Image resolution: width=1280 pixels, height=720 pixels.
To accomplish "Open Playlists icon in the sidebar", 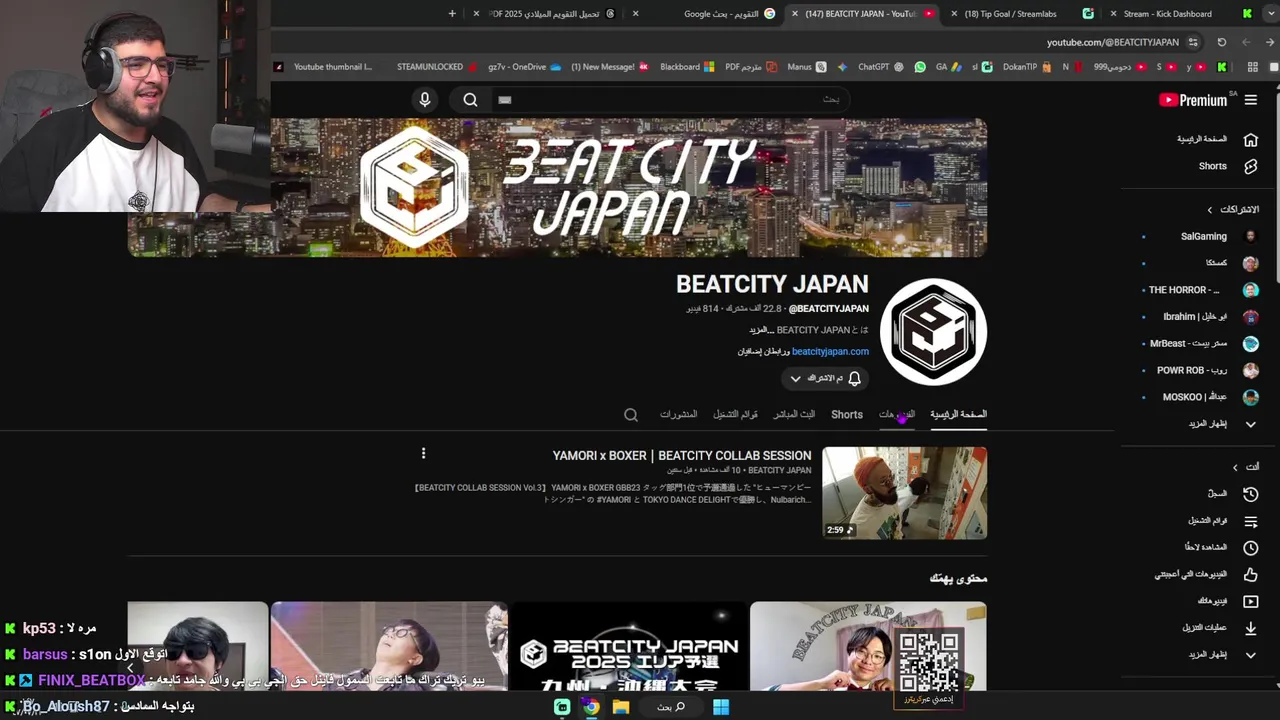I will 1250,521.
